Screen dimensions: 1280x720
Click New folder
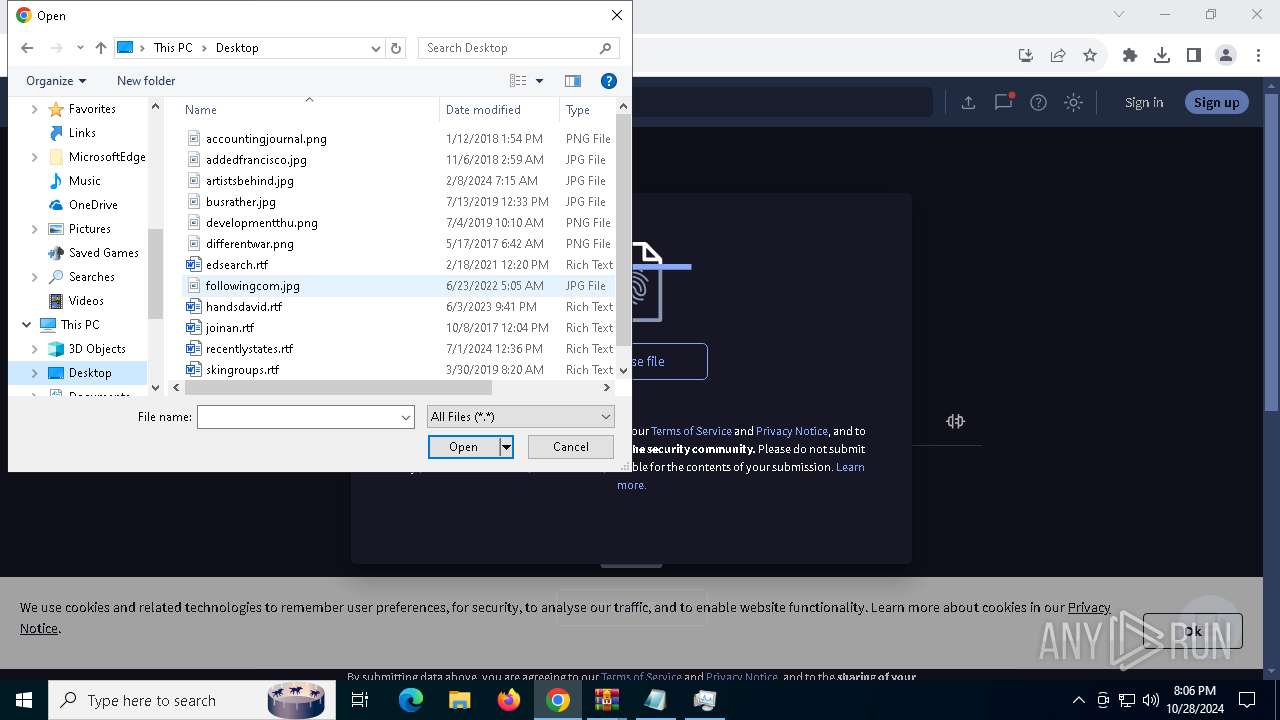click(x=146, y=81)
